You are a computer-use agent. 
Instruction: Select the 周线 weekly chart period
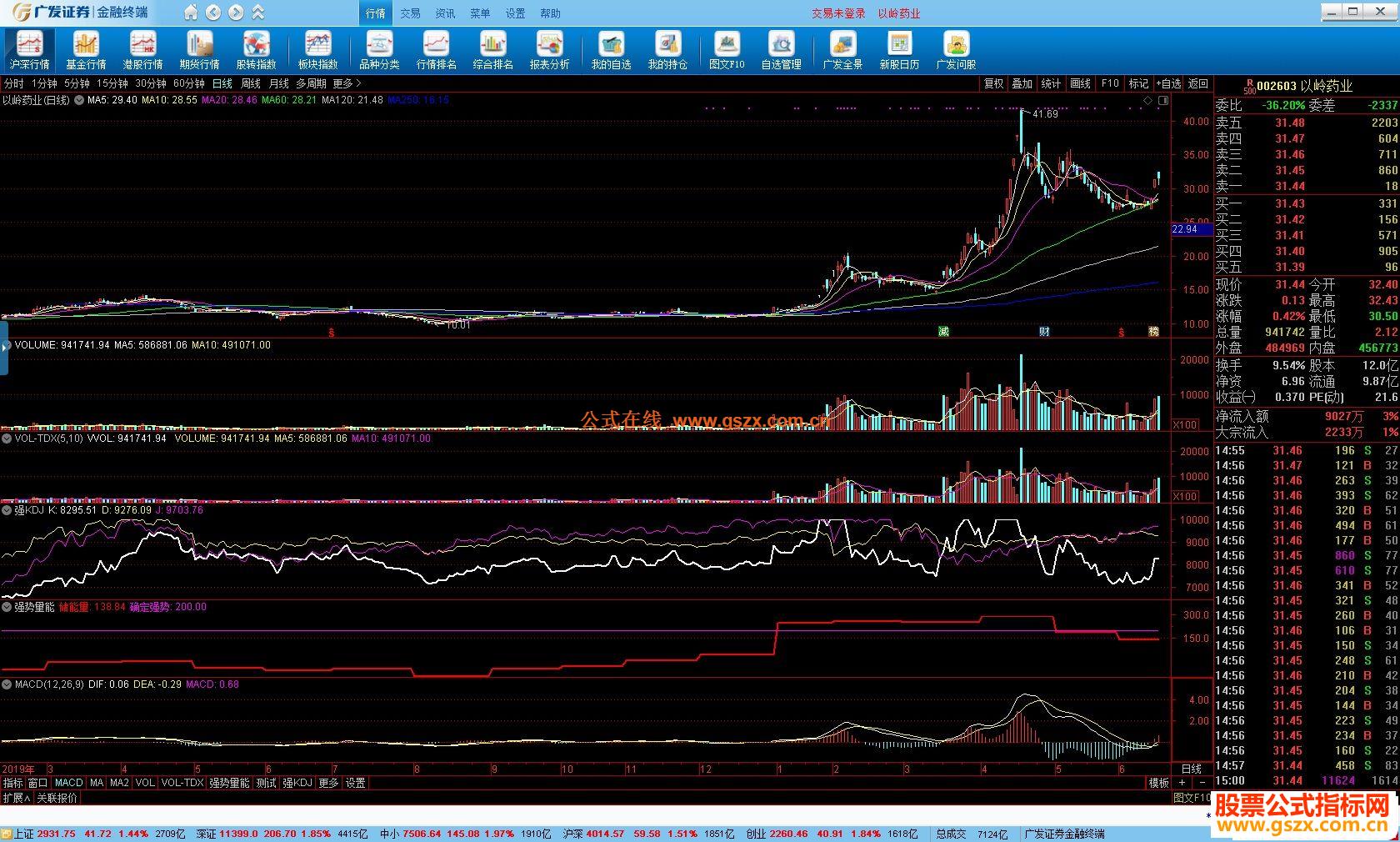(x=251, y=83)
